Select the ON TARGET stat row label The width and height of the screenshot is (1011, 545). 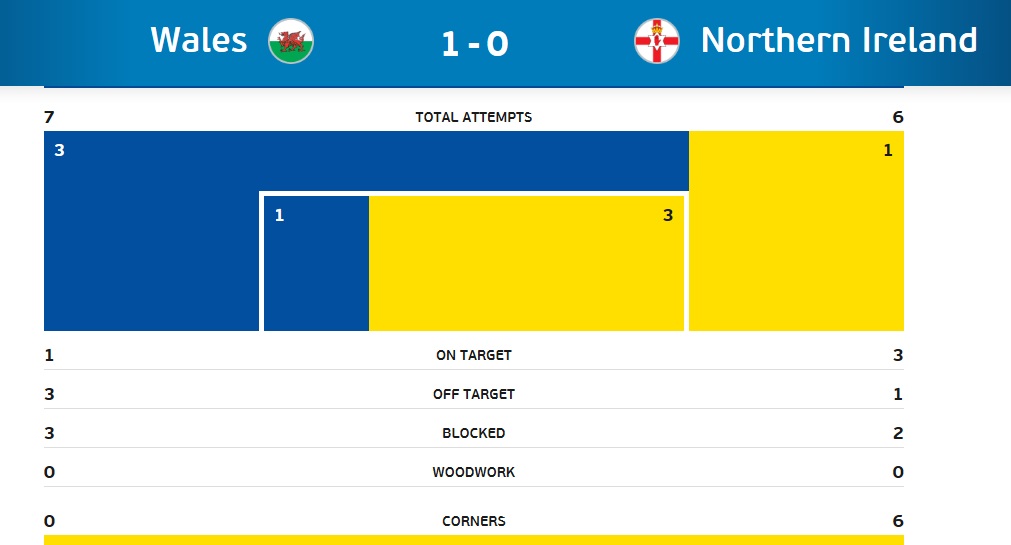(x=474, y=355)
